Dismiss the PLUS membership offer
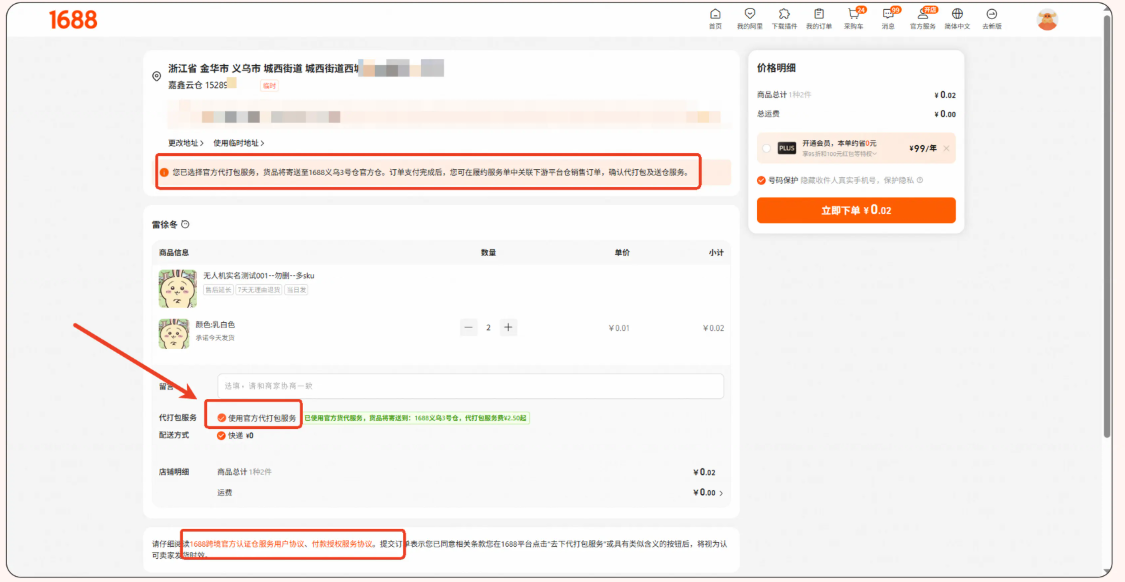The height and width of the screenshot is (582, 1125). [946, 148]
